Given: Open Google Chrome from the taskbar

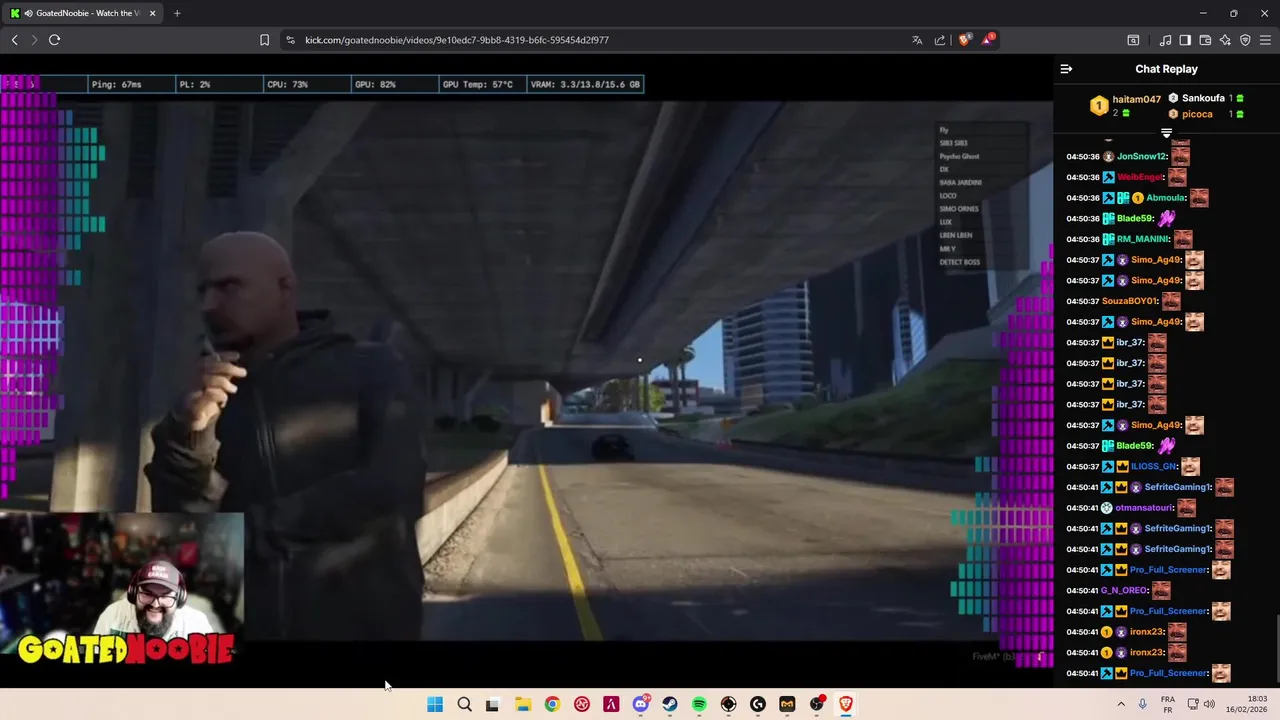Looking at the screenshot, I should [x=552, y=705].
